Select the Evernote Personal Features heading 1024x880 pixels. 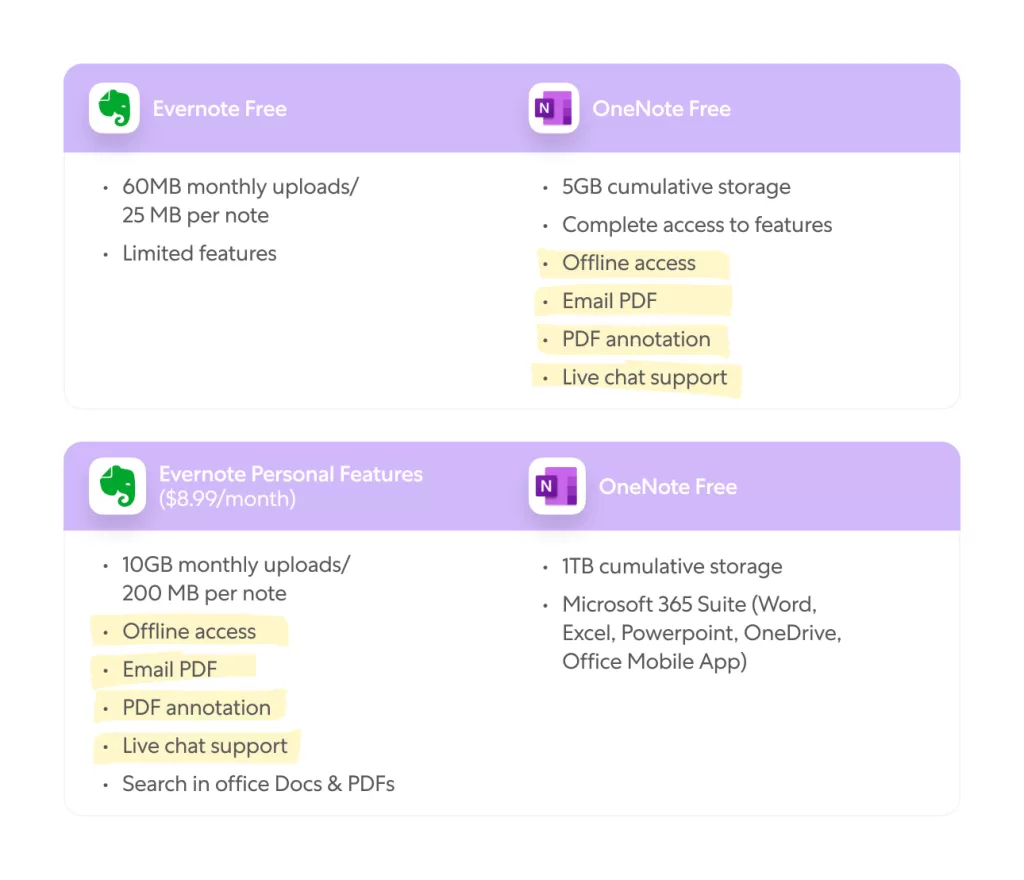tap(290, 474)
